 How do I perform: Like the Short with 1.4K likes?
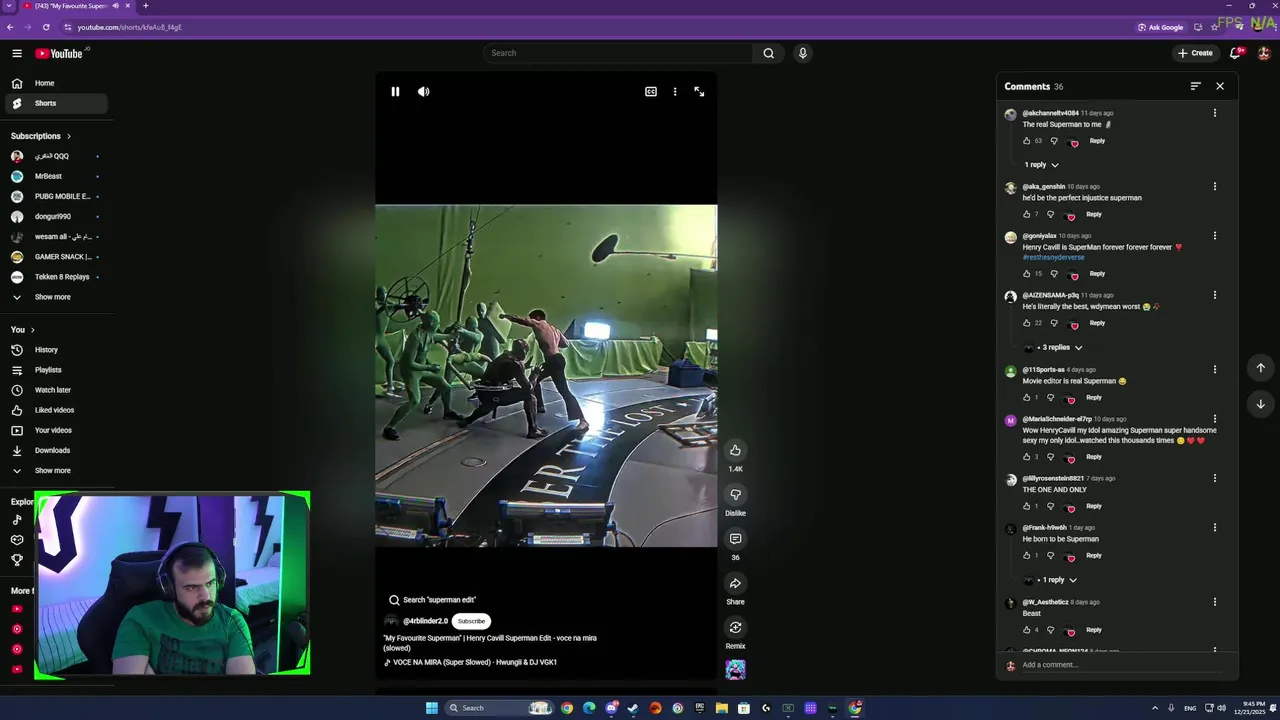(x=735, y=450)
